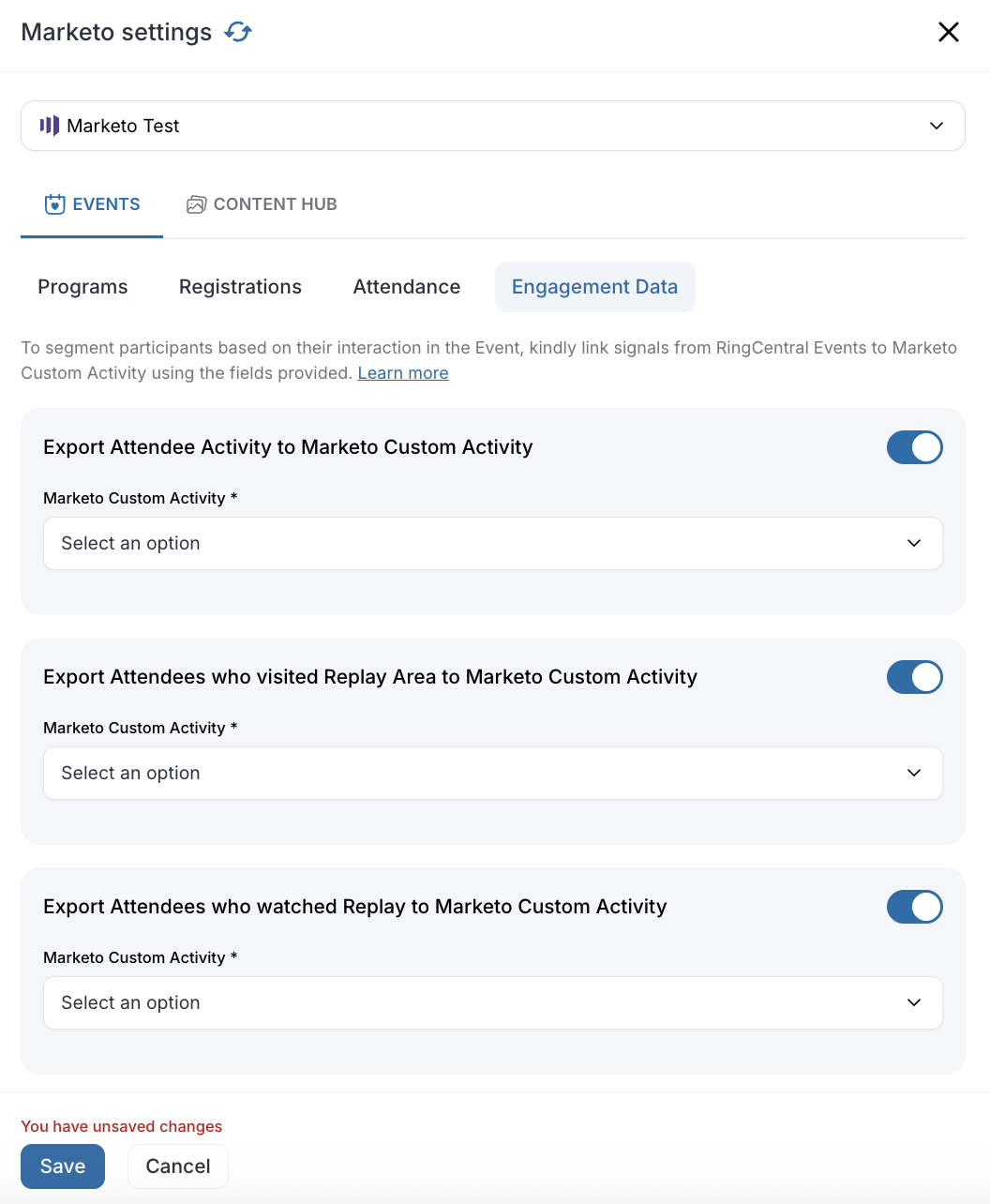This screenshot has height=1204, width=990.
Task: Open Custom Activity dropdown for Replay Area visitors
Action: (493, 774)
